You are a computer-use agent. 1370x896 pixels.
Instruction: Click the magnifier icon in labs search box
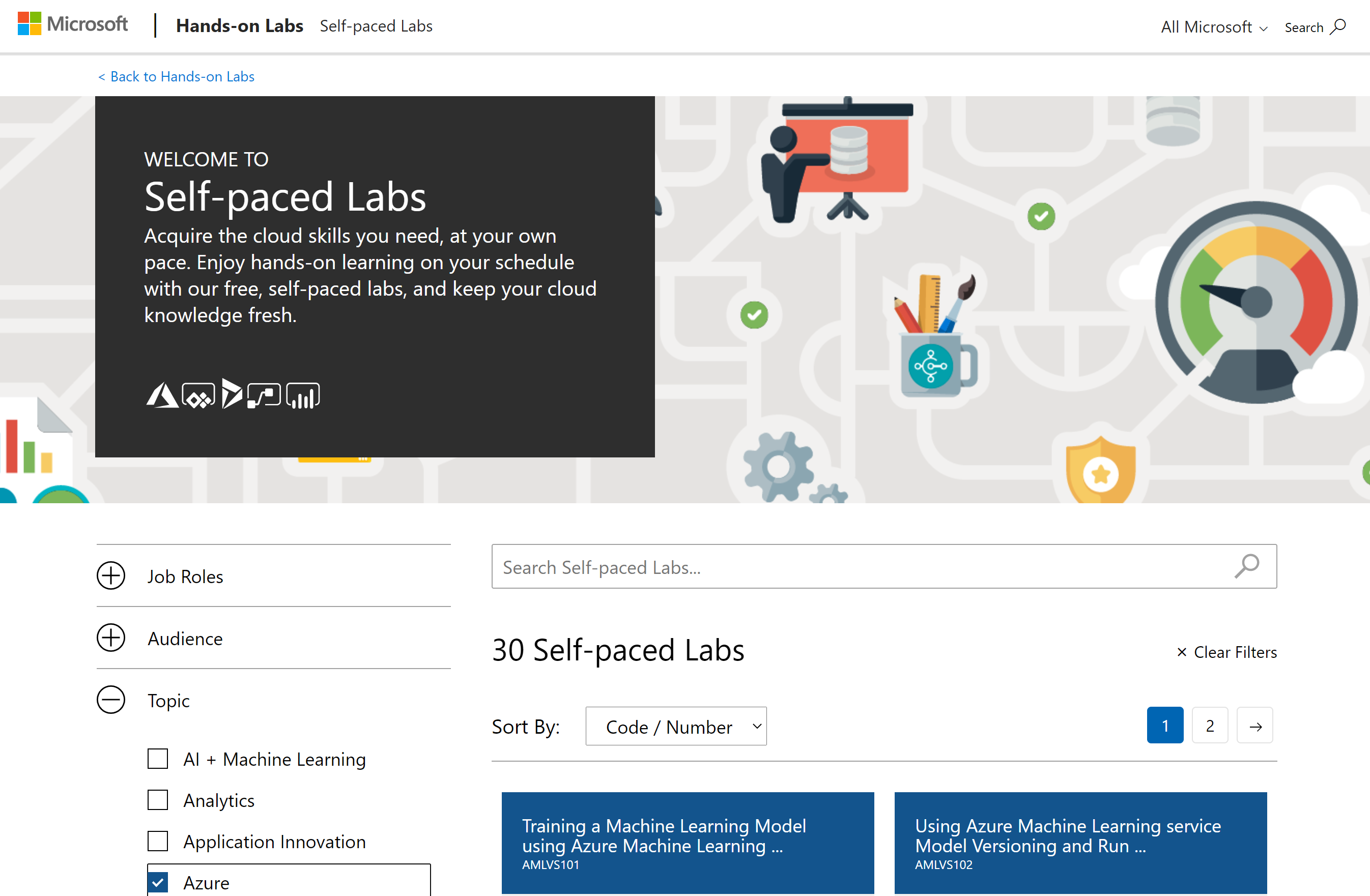coord(1247,566)
